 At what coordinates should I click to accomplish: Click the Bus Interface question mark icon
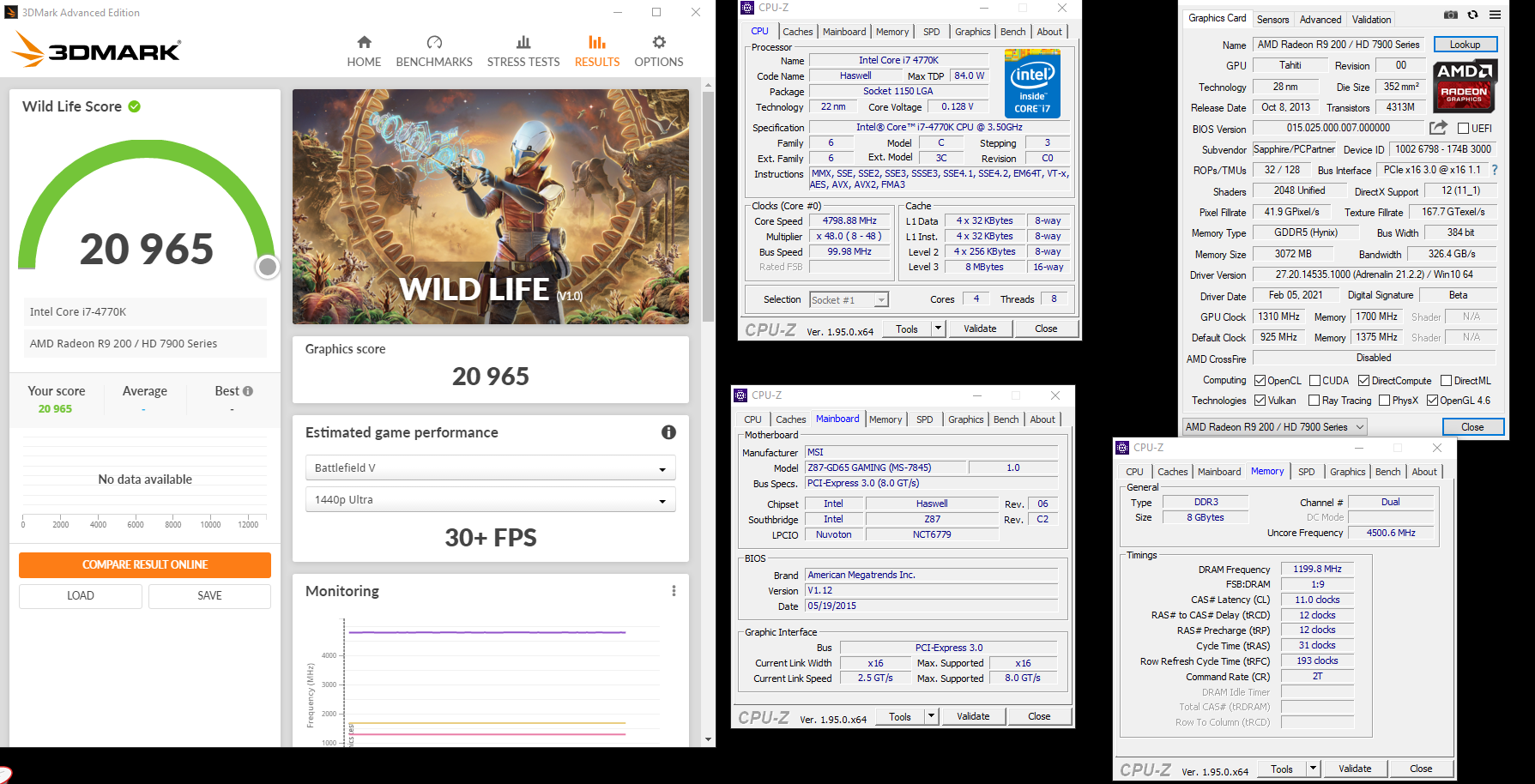(1495, 170)
